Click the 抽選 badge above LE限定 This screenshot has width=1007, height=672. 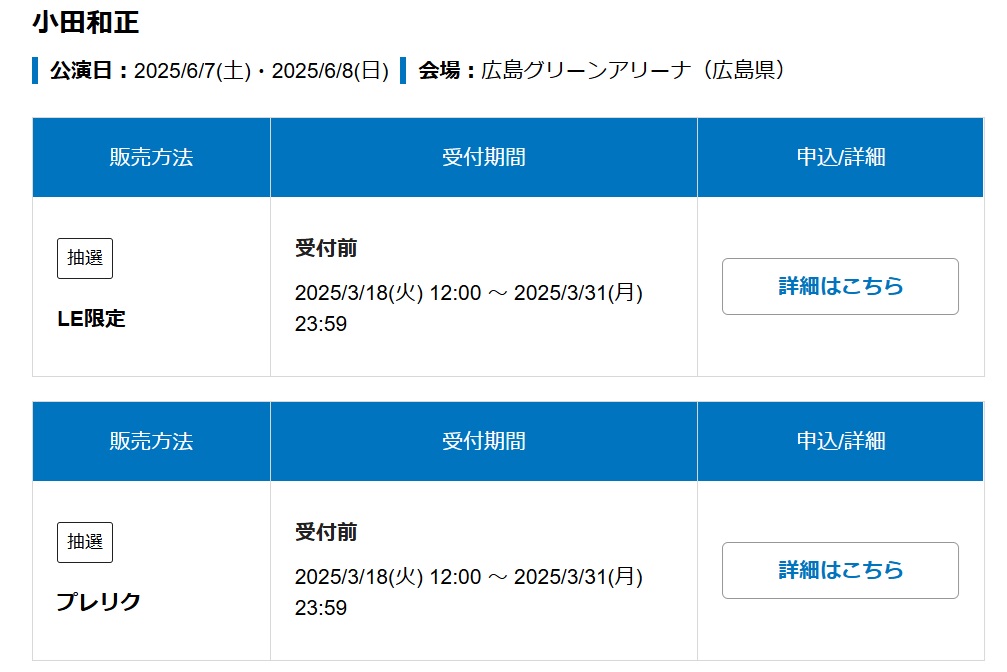click(85, 258)
